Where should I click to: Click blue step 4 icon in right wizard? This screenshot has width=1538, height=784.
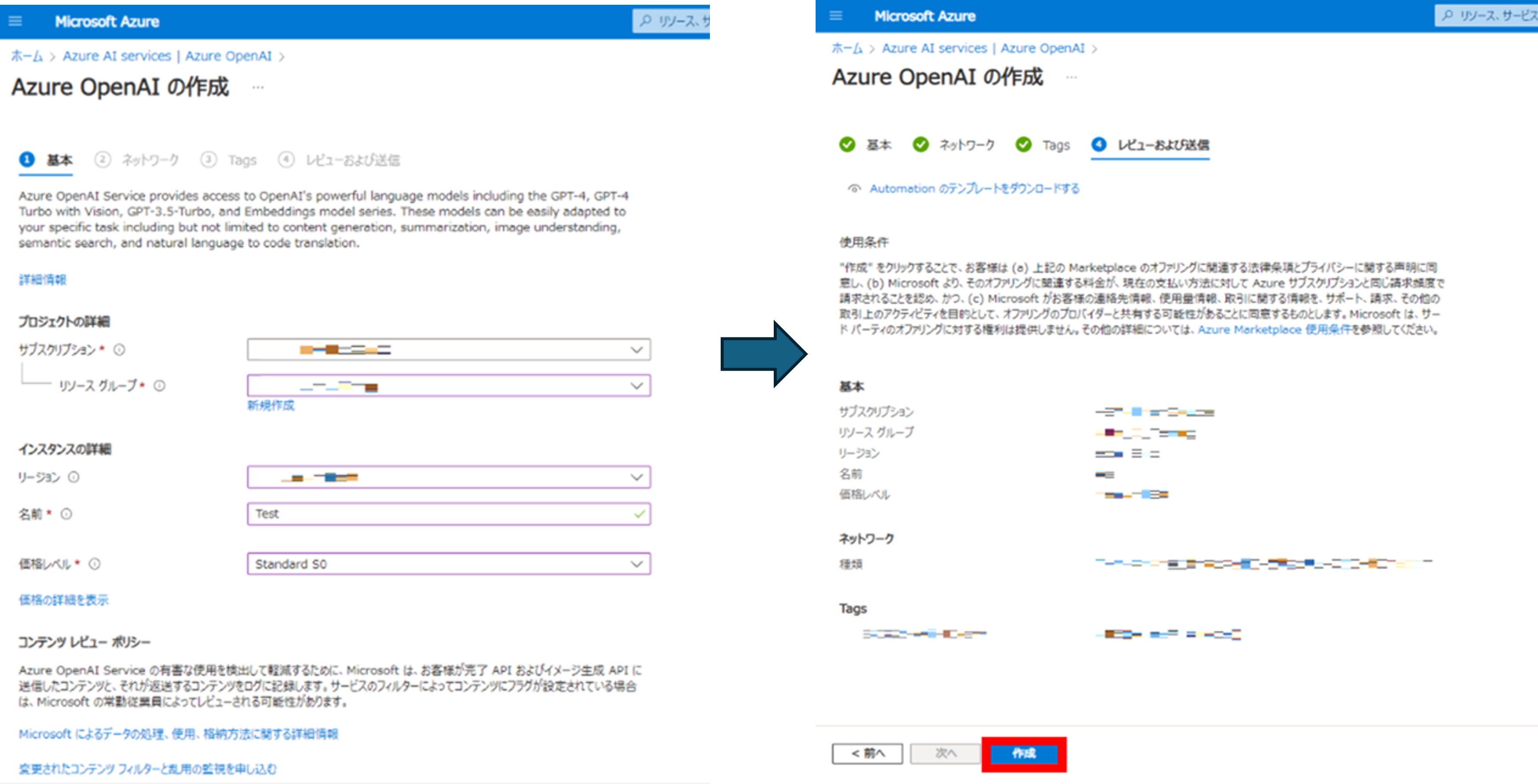click(x=1099, y=145)
